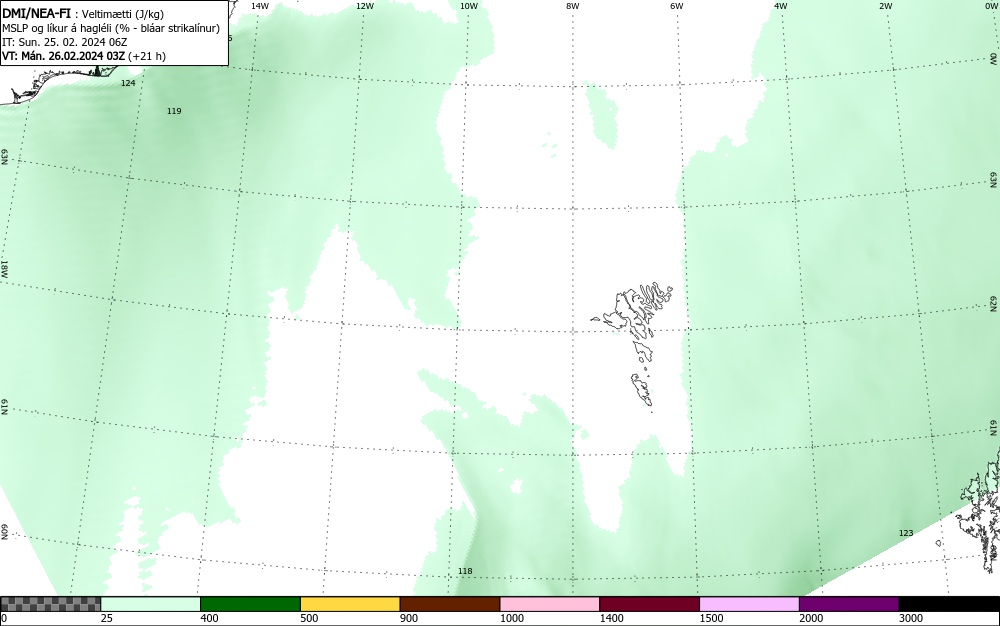Screen dimensions: 1000x626
Task: Choose the yellow 500–900 legend swatch
Action: tap(350, 604)
